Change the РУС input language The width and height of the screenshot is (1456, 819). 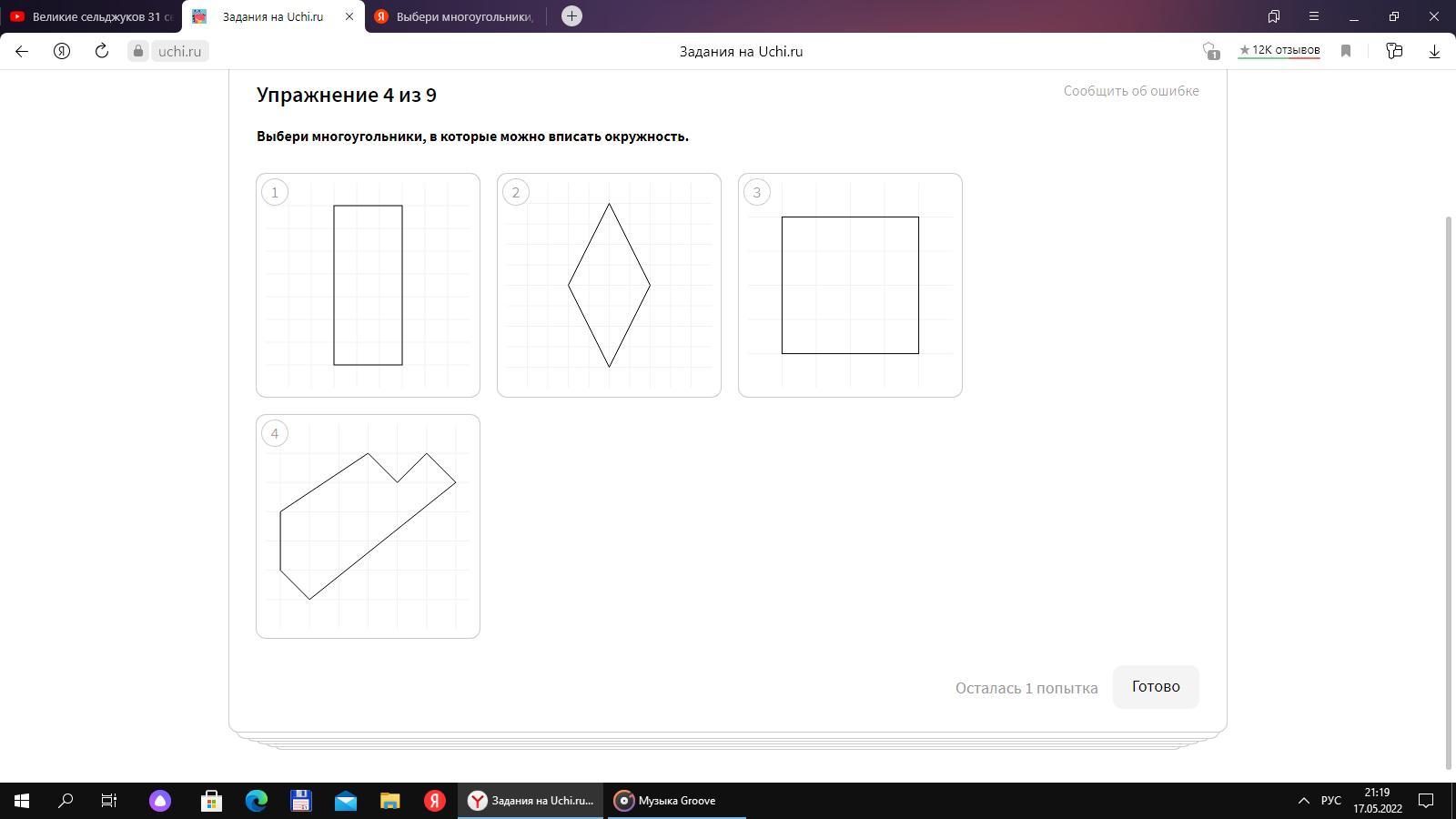pos(1331,801)
